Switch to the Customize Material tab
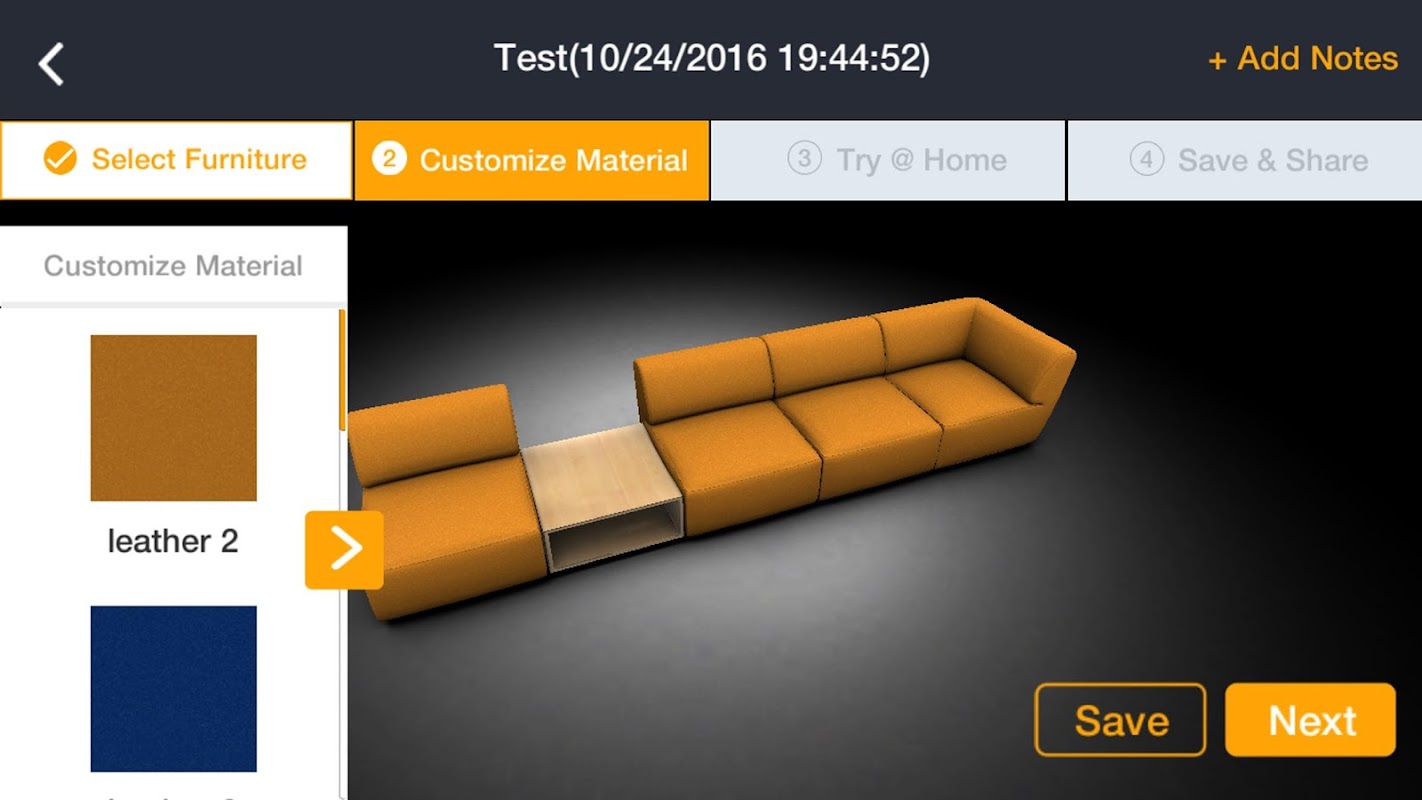 (x=532, y=160)
